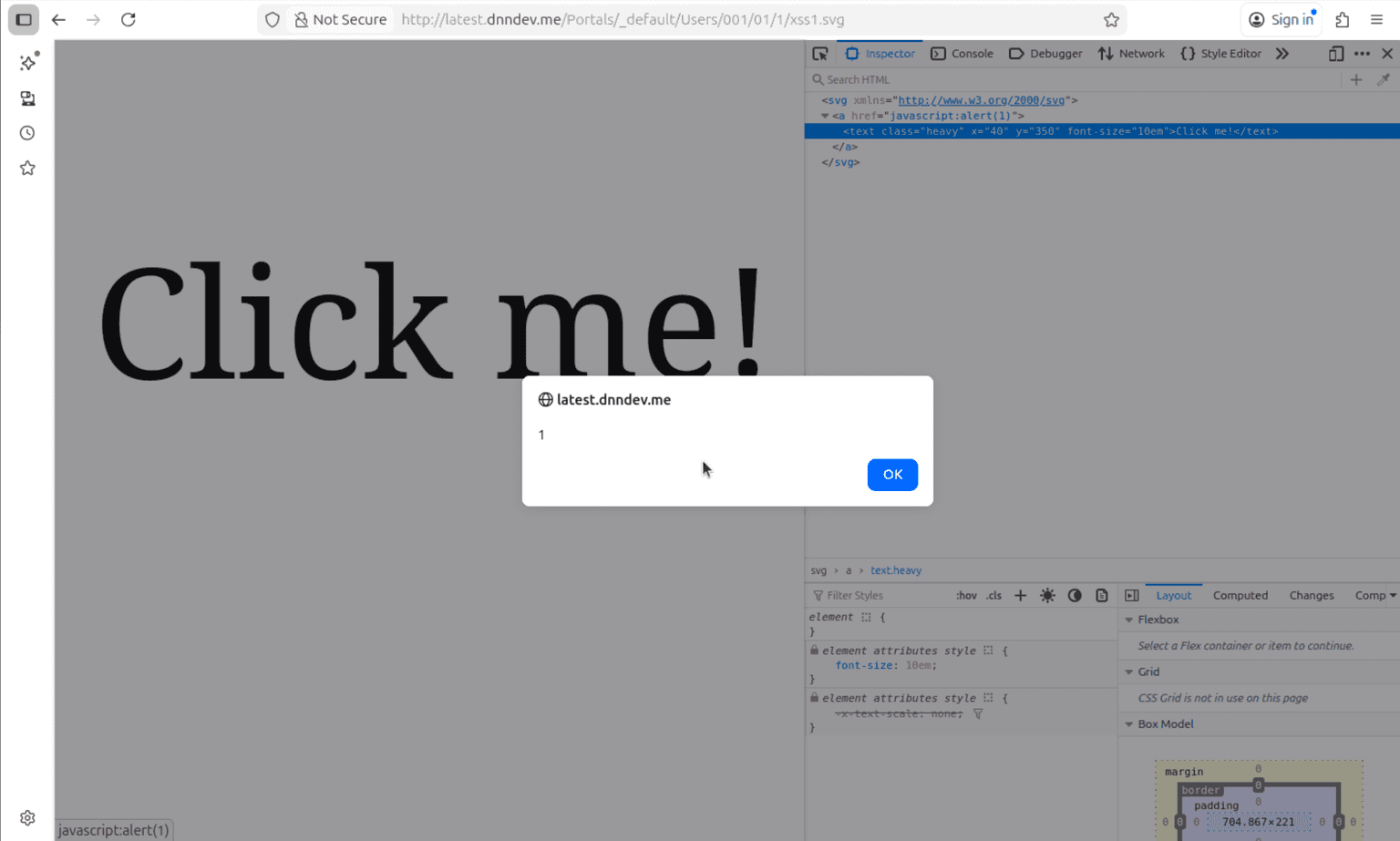
Task: Click the element picker icon in DevTools
Action: [x=820, y=54]
